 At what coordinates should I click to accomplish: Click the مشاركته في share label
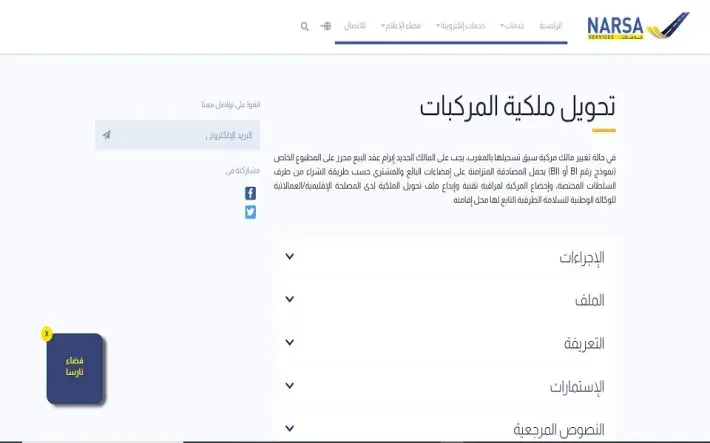(243, 171)
